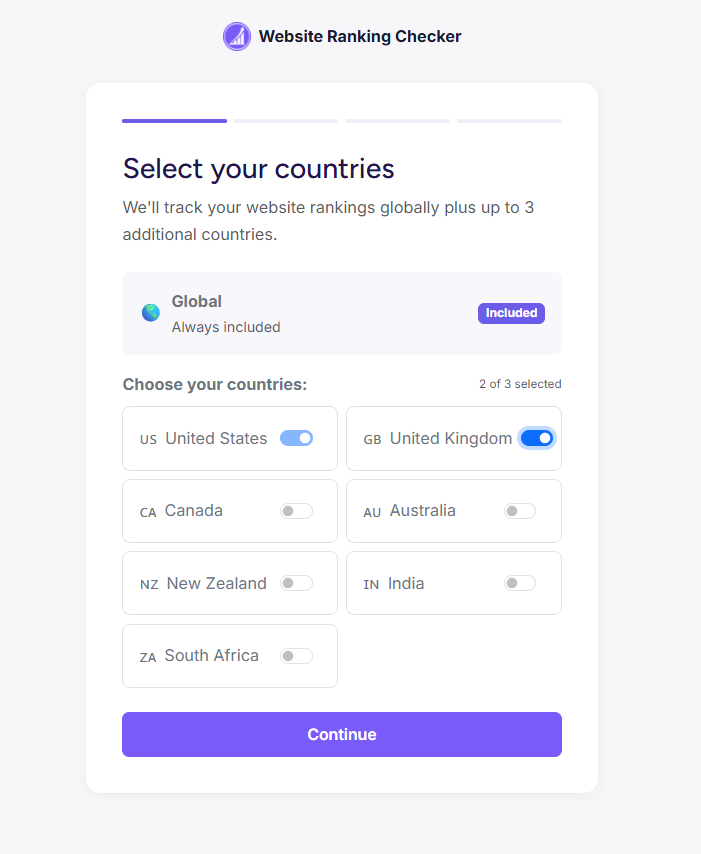Viewport: 701px width, 854px height.
Task: Disable the United Kingdom toggle
Action: pyautogui.click(x=536, y=438)
